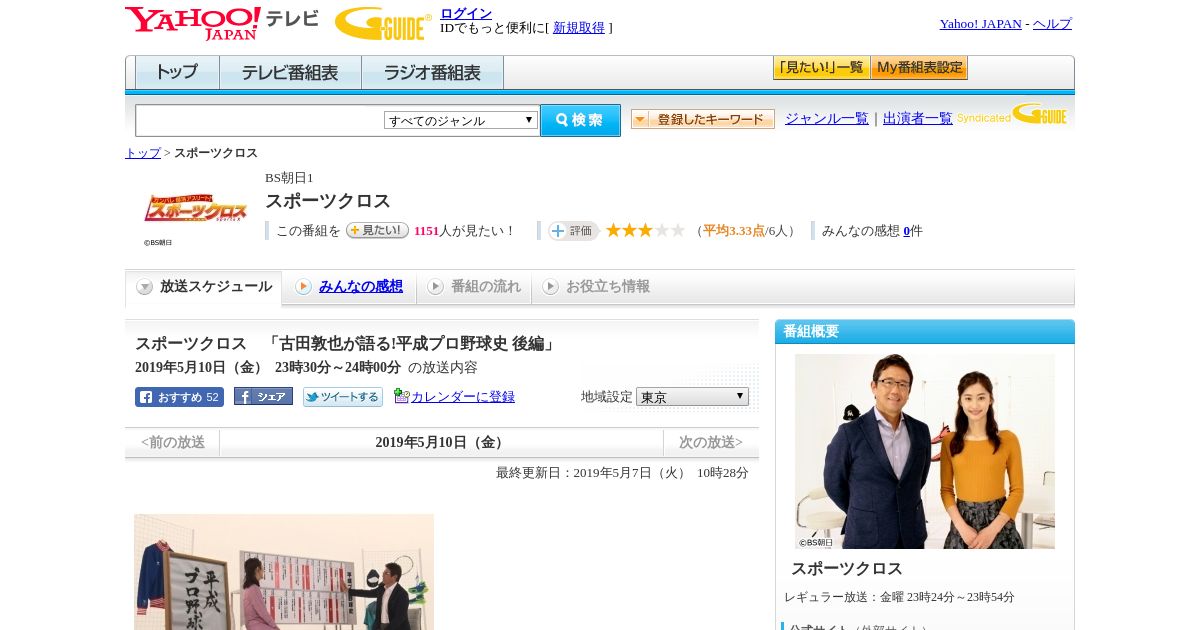Click the 見たい! plus button

click(x=377, y=230)
